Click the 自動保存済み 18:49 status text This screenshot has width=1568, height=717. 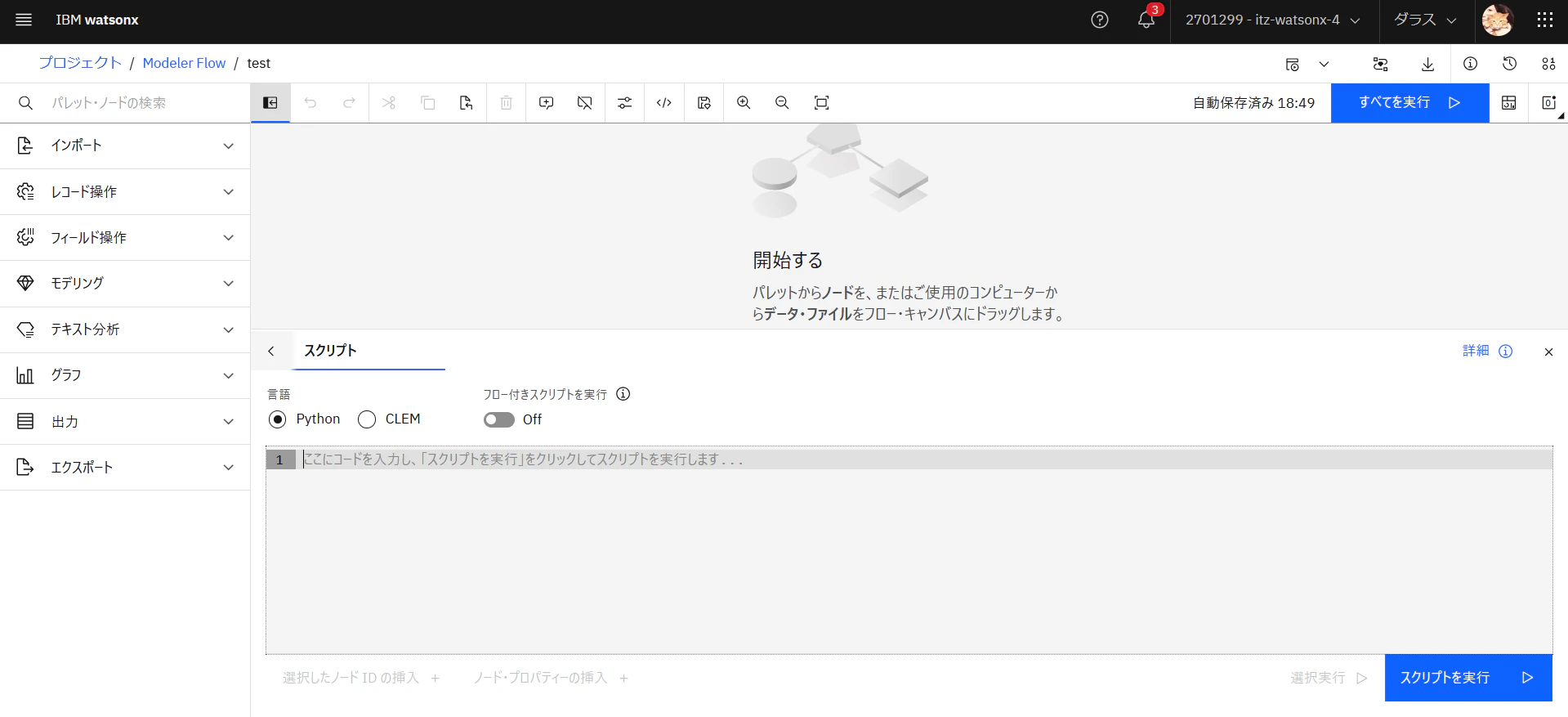pyautogui.click(x=1254, y=103)
